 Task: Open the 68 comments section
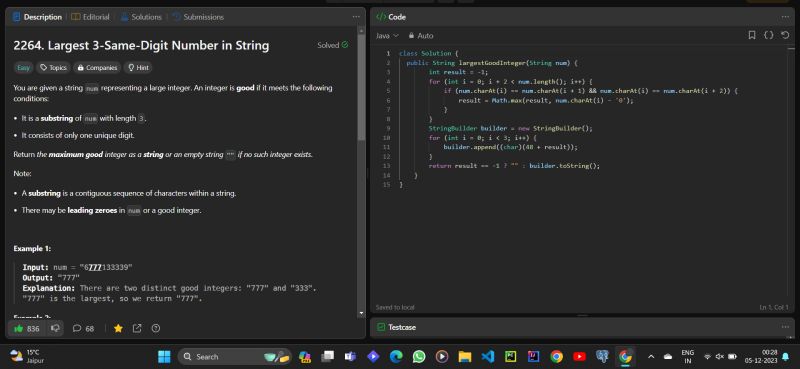click(x=84, y=329)
